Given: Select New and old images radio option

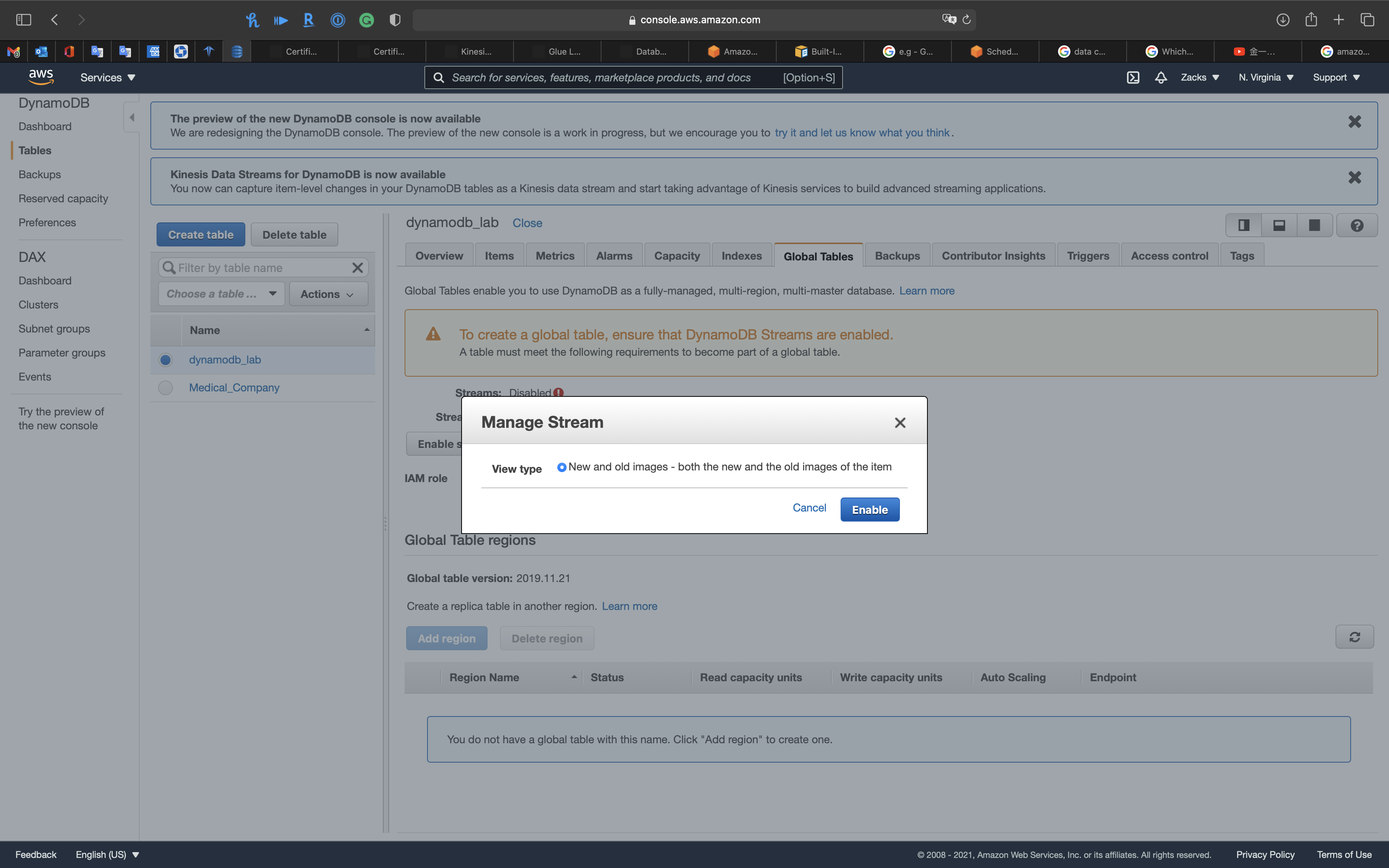Looking at the screenshot, I should [561, 467].
